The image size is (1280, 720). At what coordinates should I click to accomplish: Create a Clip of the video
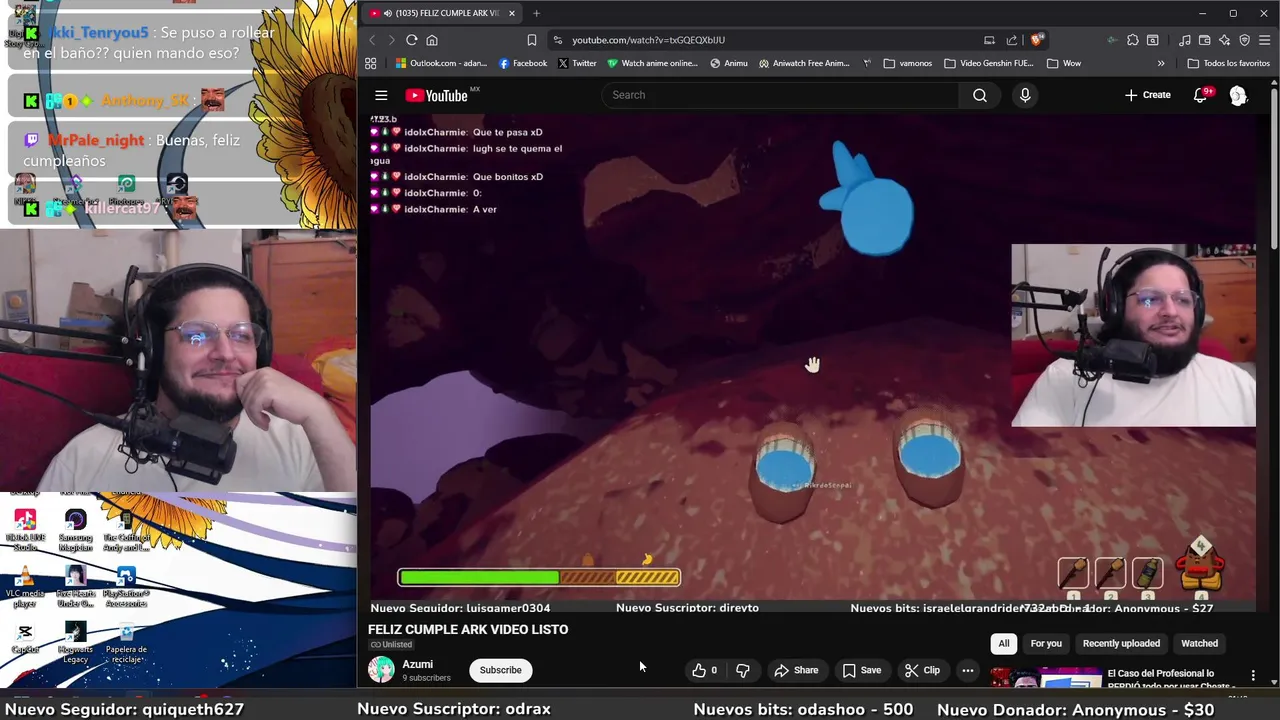tap(922, 670)
